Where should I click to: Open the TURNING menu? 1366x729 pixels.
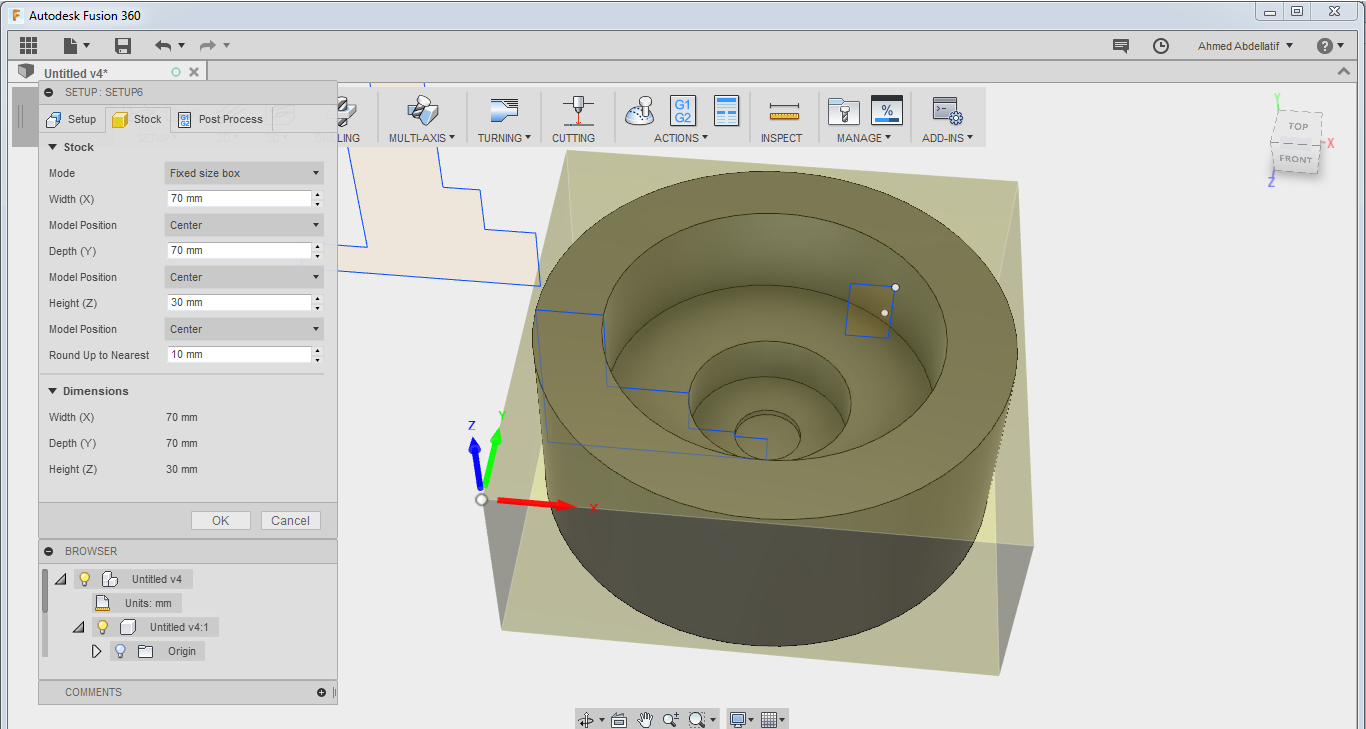pyautogui.click(x=504, y=138)
